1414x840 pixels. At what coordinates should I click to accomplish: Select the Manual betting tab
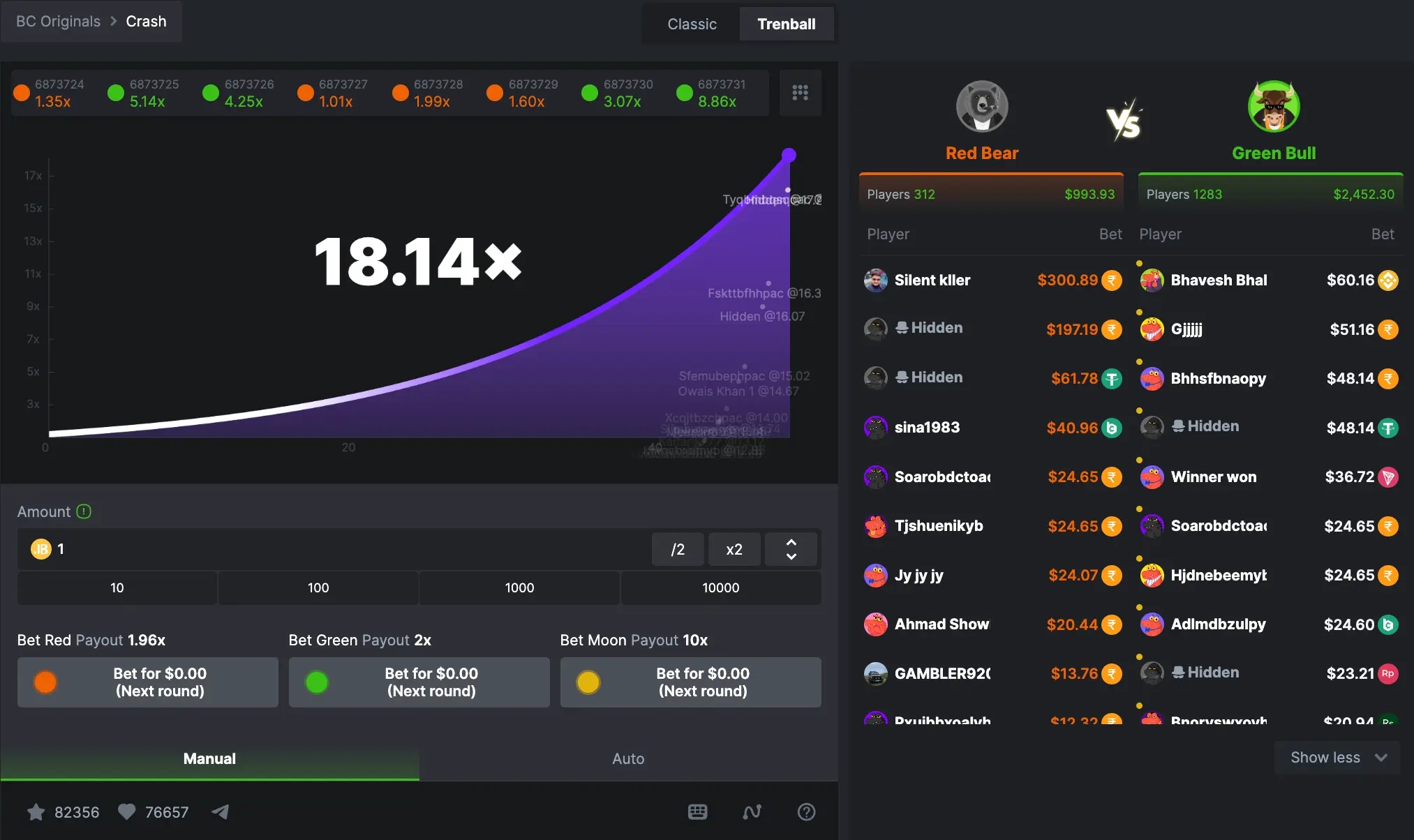point(209,759)
